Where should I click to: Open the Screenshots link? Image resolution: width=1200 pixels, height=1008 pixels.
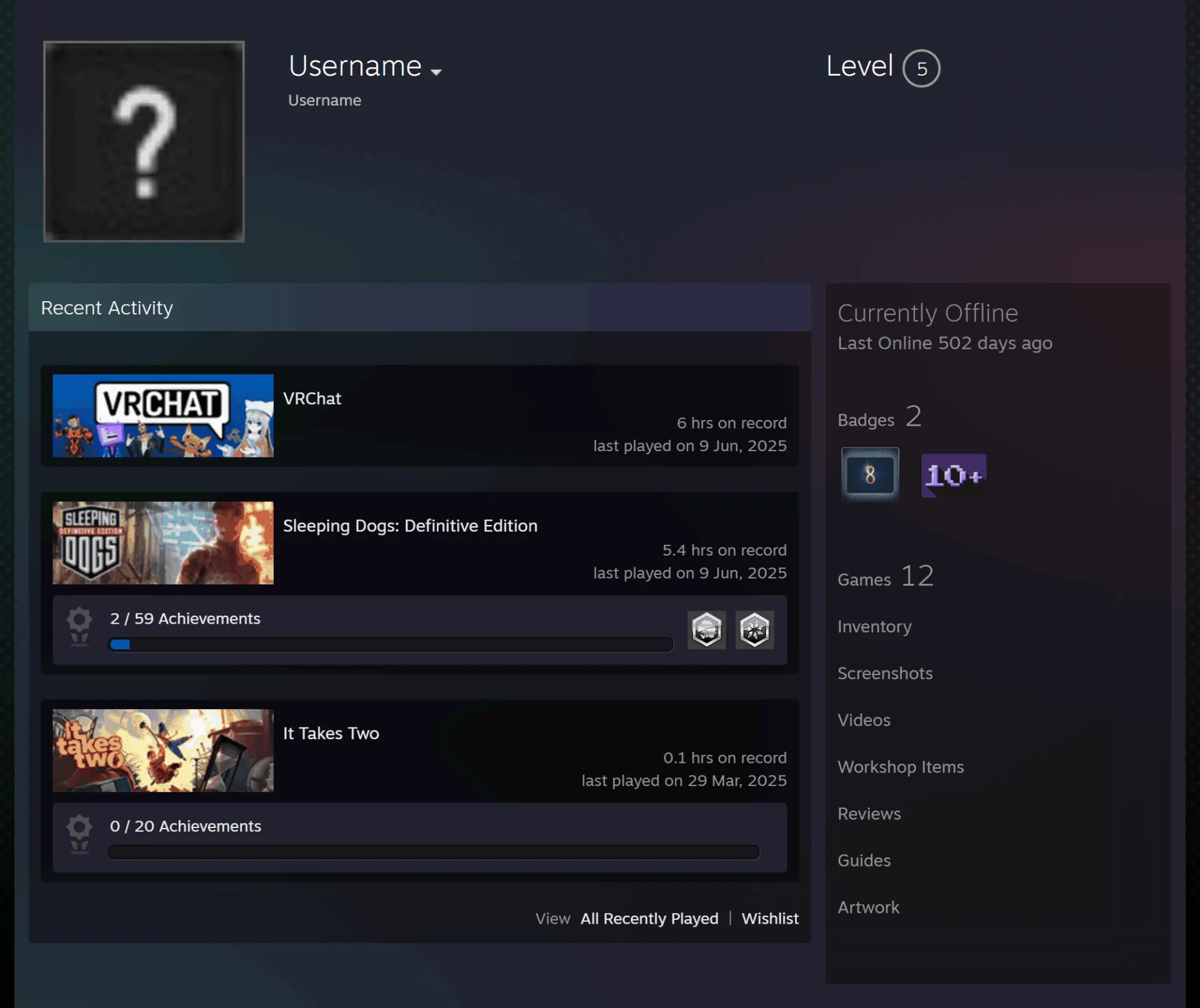885,674
